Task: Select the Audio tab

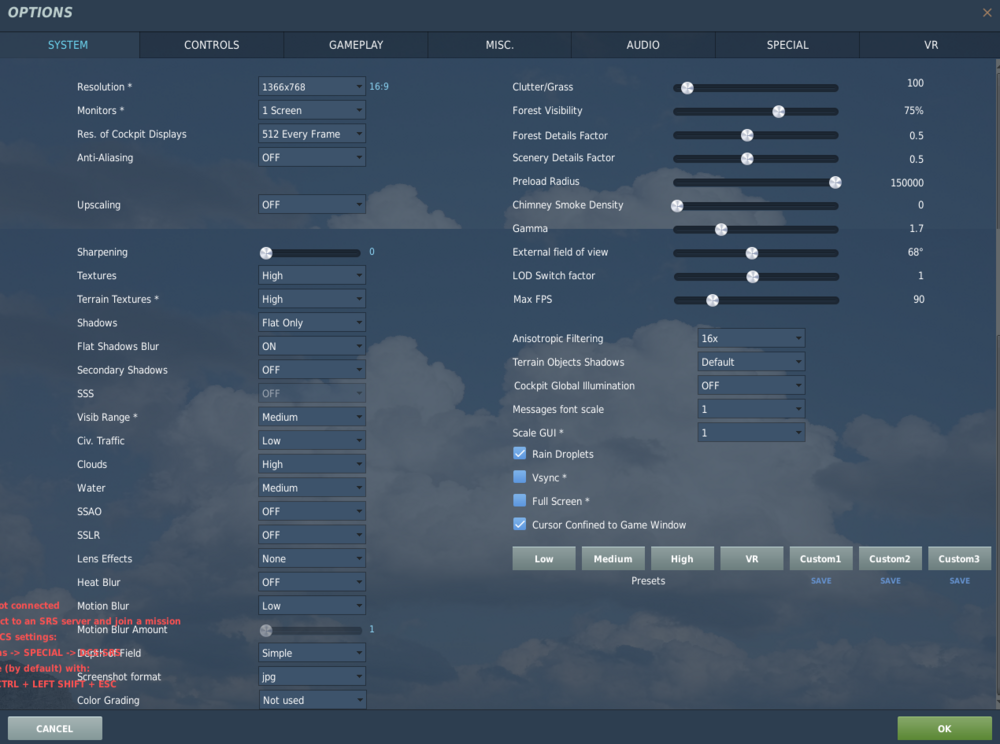Action: pyautogui.click(x=643, y=45)
